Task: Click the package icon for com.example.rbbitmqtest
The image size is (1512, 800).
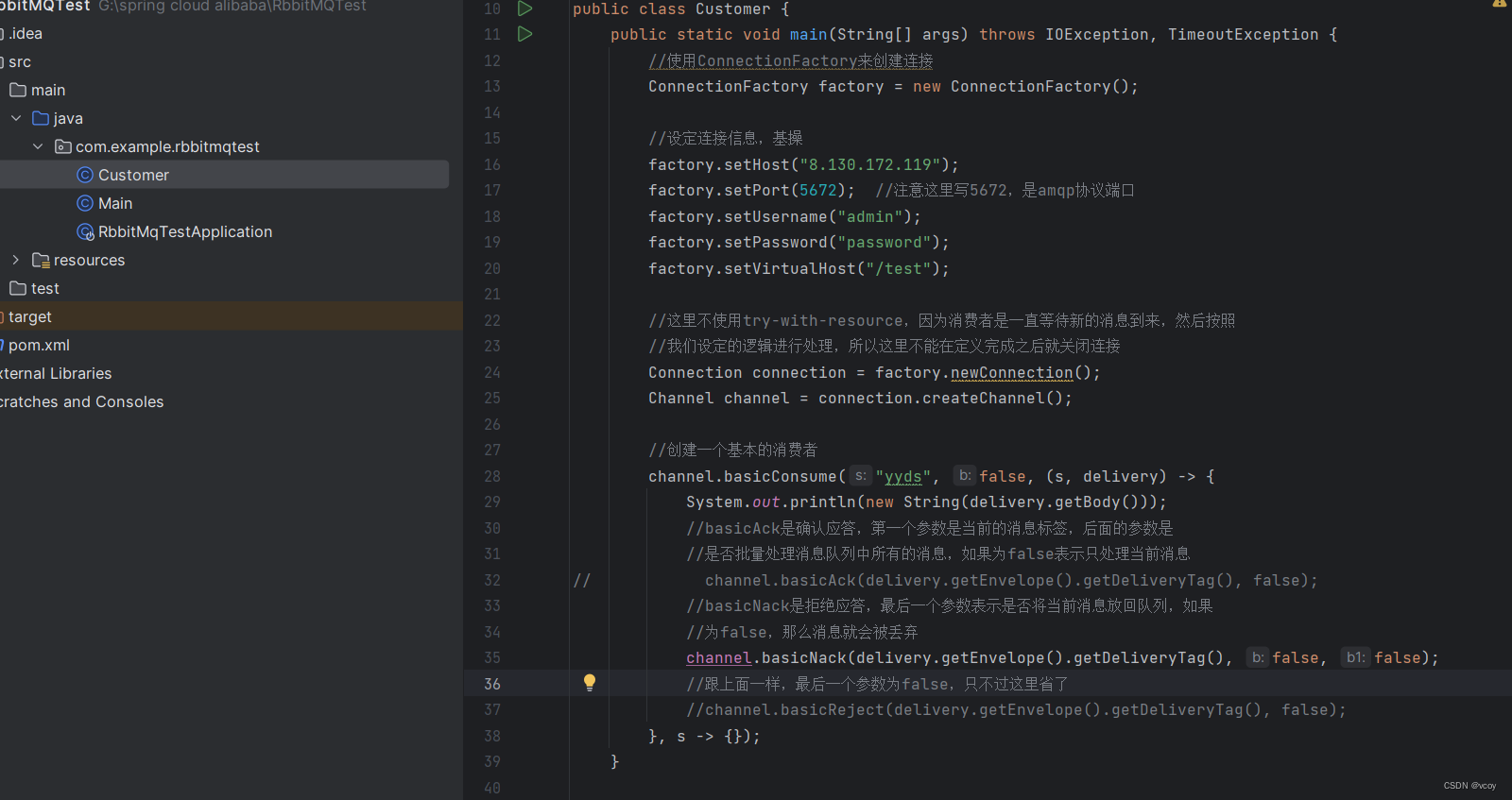Action: 63,146
